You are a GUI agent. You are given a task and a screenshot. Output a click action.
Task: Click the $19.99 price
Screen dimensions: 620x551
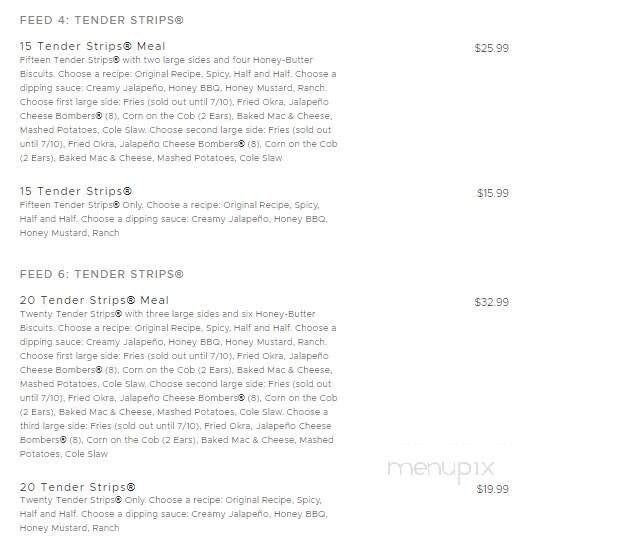pos(492,489)
